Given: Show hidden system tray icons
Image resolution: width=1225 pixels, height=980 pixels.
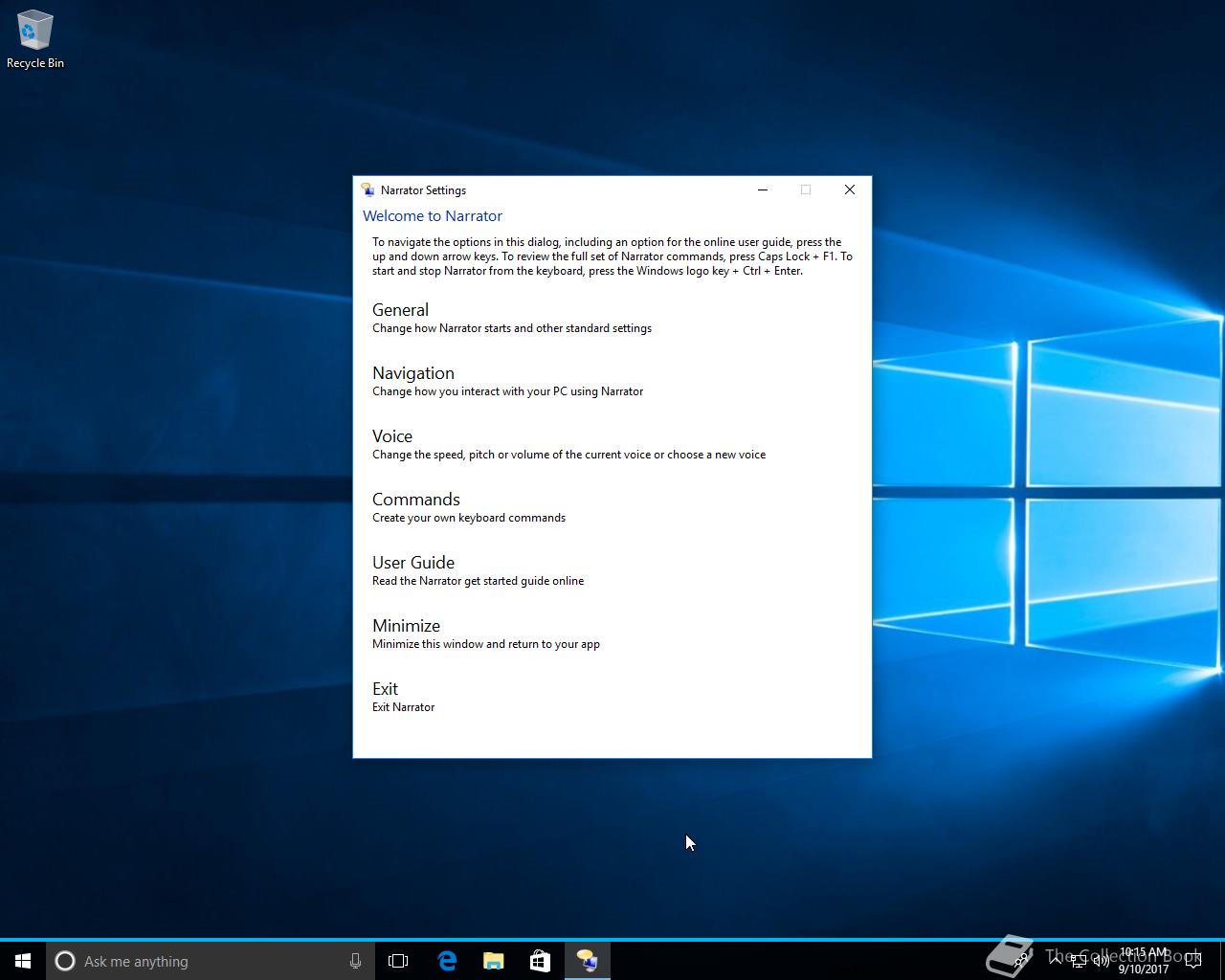Looking at the screenshot, I should pyautogui.click(x=1056, y=961).
